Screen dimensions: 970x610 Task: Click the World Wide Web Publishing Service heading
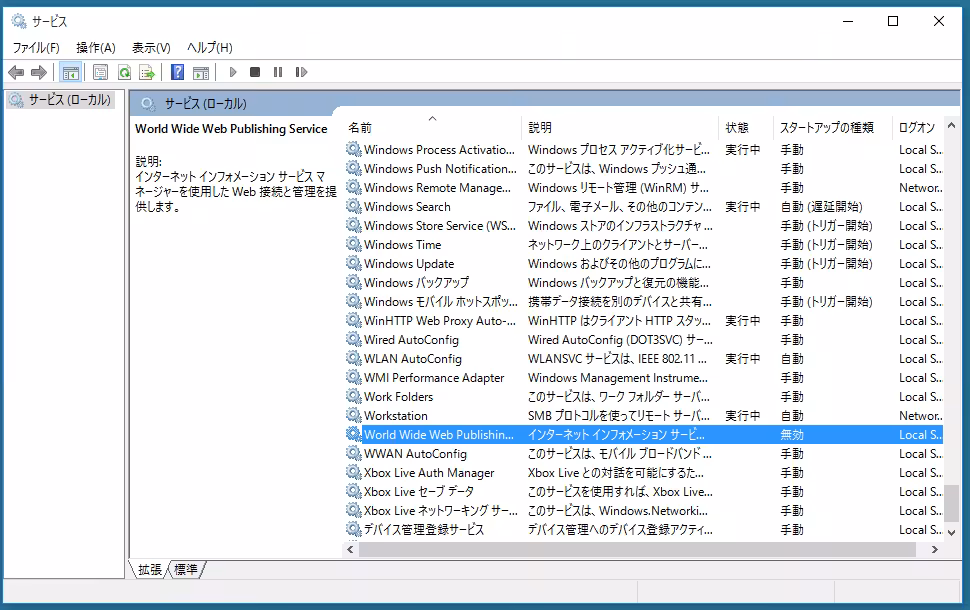click(x=231, y=129)
